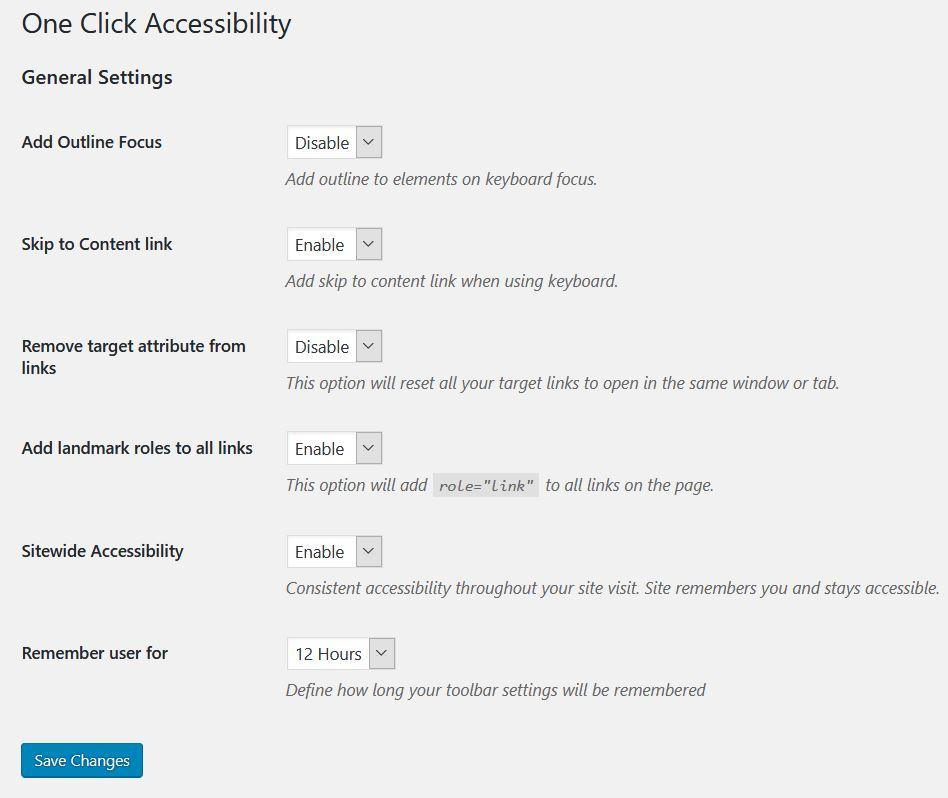Click the "Sitewide Accessibility" label
This screenshot has width=948, height=798.
(x=102, y=551)
